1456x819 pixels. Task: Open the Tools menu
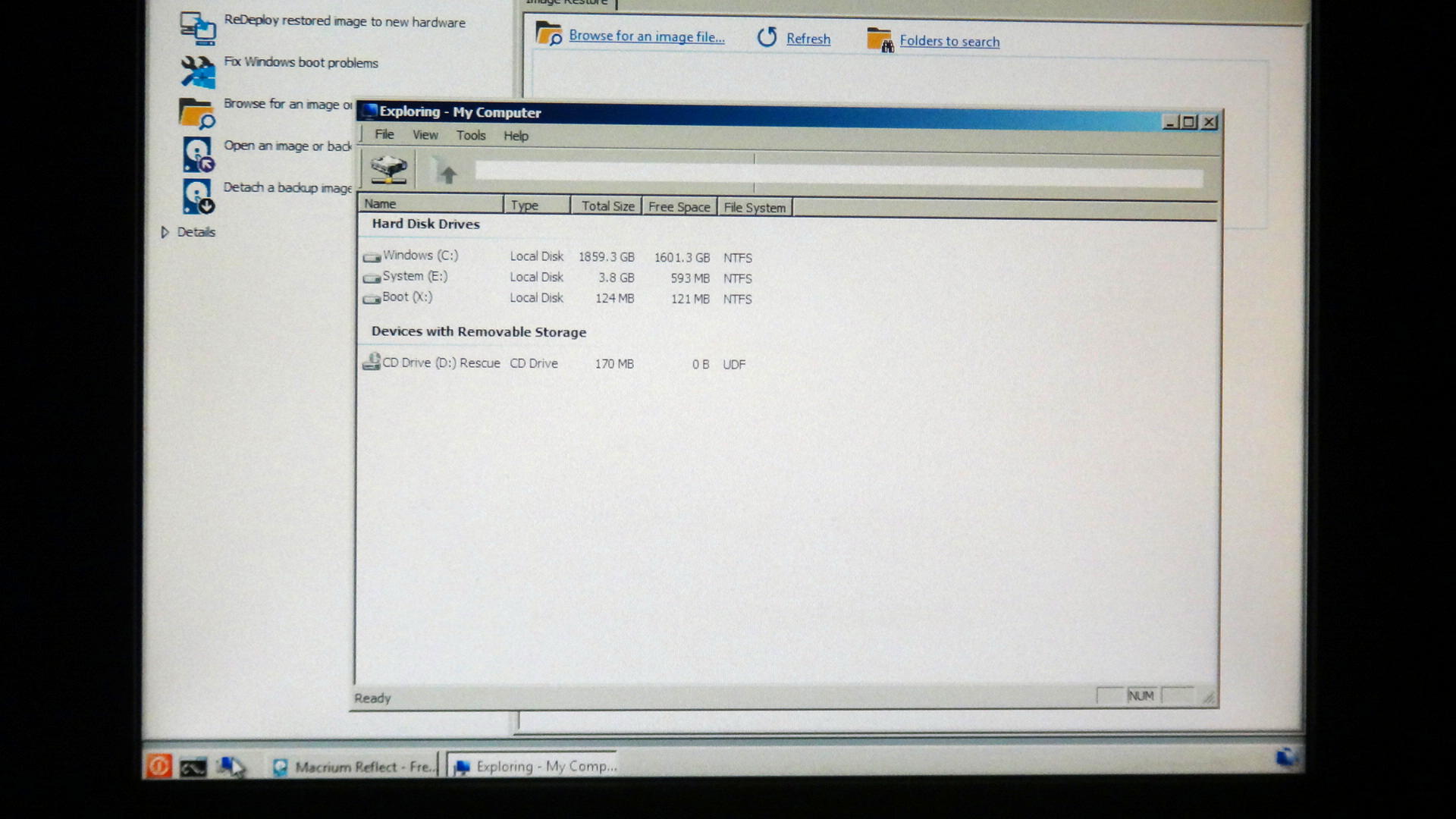470,136
